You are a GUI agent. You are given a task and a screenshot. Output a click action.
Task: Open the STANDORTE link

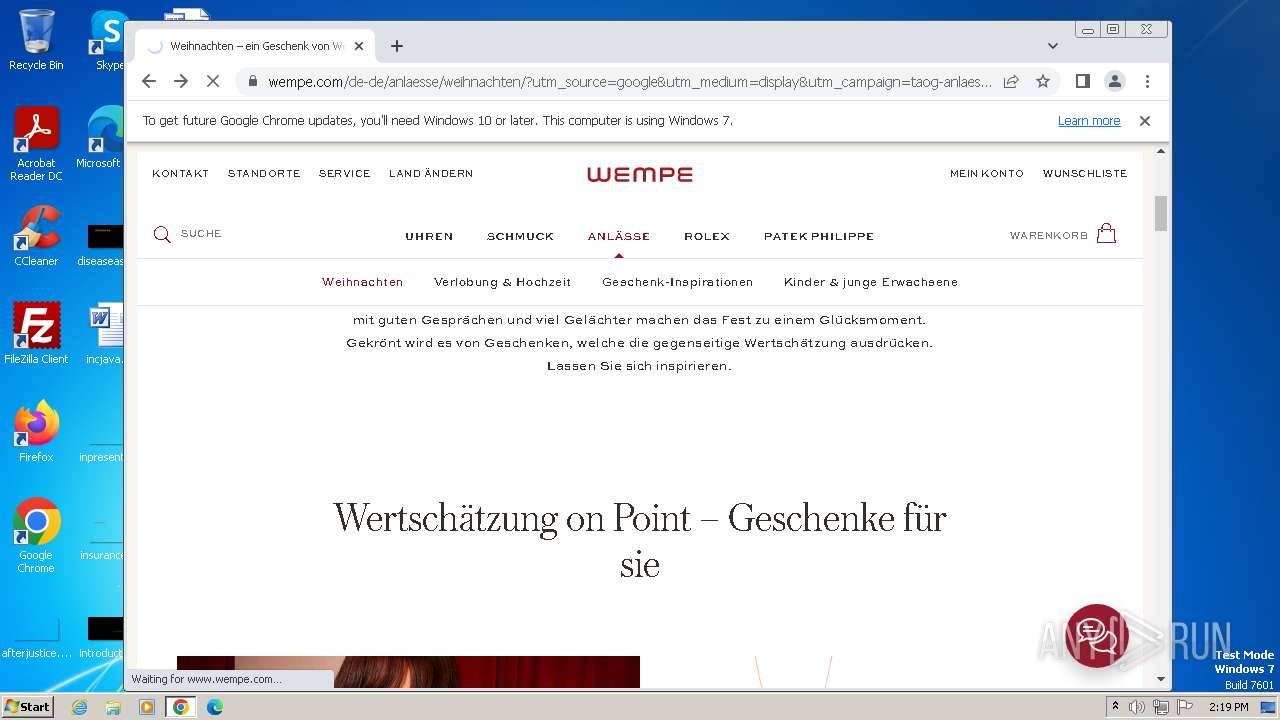264,174
